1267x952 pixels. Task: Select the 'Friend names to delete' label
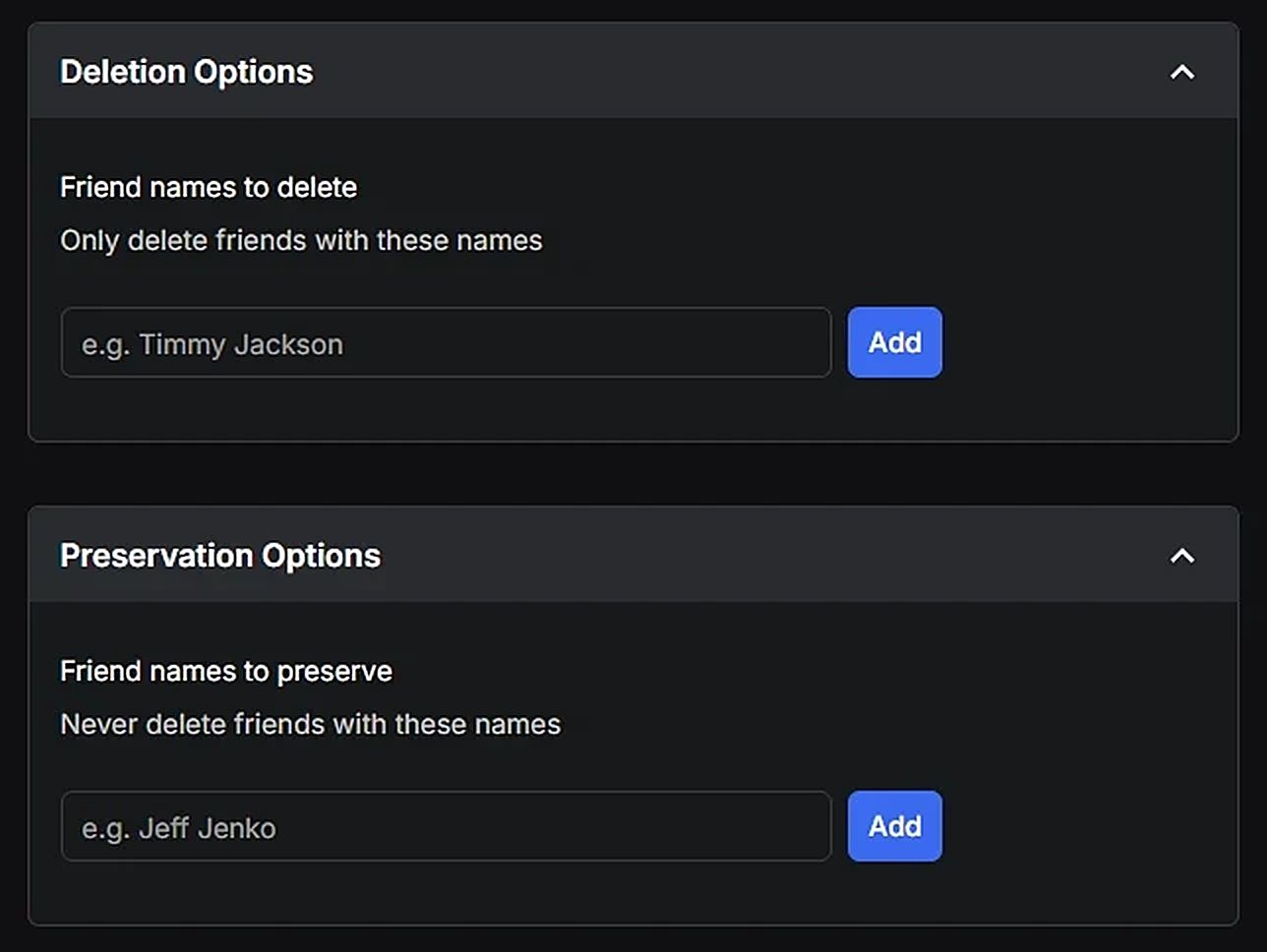(x=209, y=187)
